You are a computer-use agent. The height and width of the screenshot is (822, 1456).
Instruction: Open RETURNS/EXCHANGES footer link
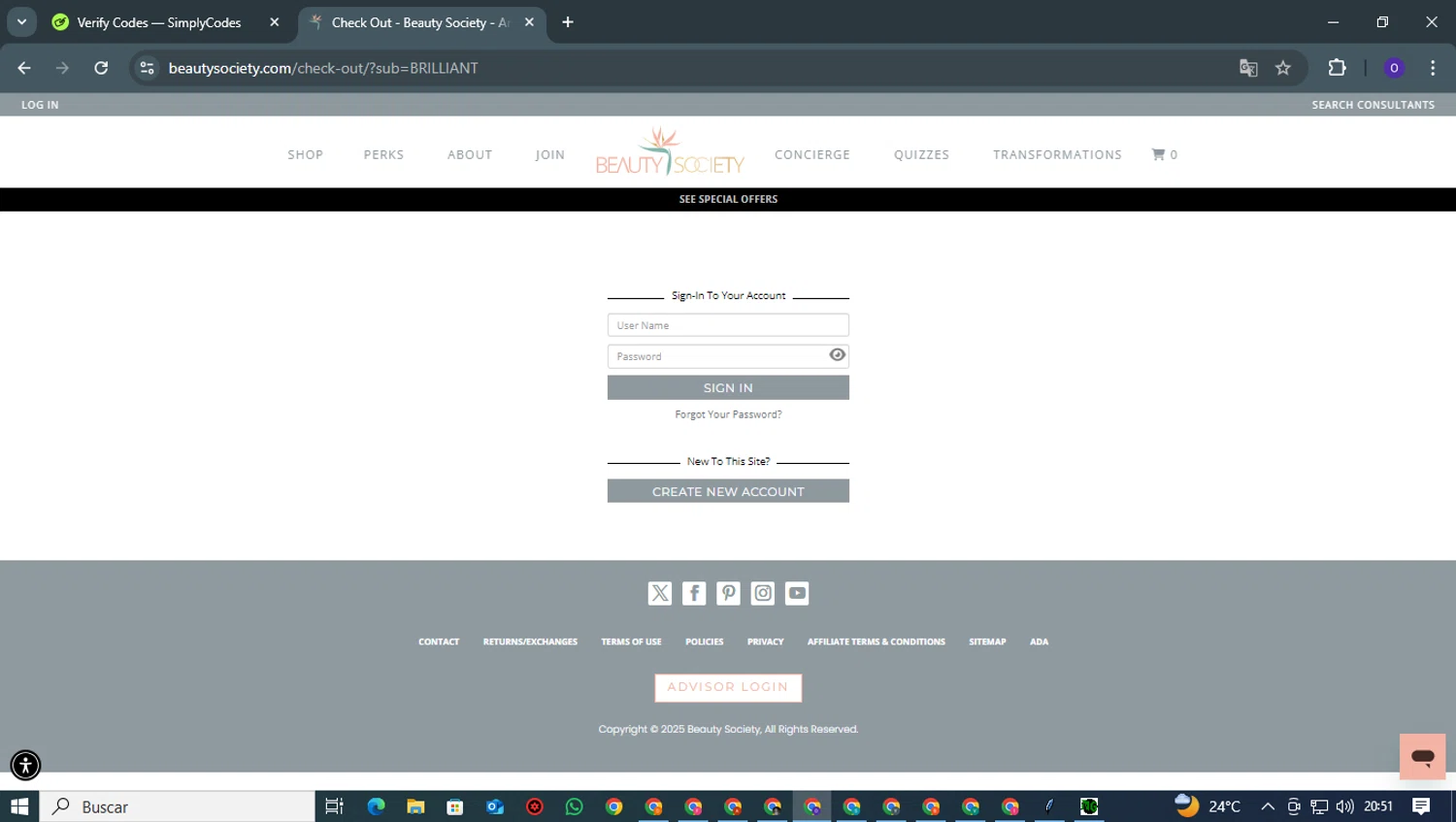(x=530, y=641)
